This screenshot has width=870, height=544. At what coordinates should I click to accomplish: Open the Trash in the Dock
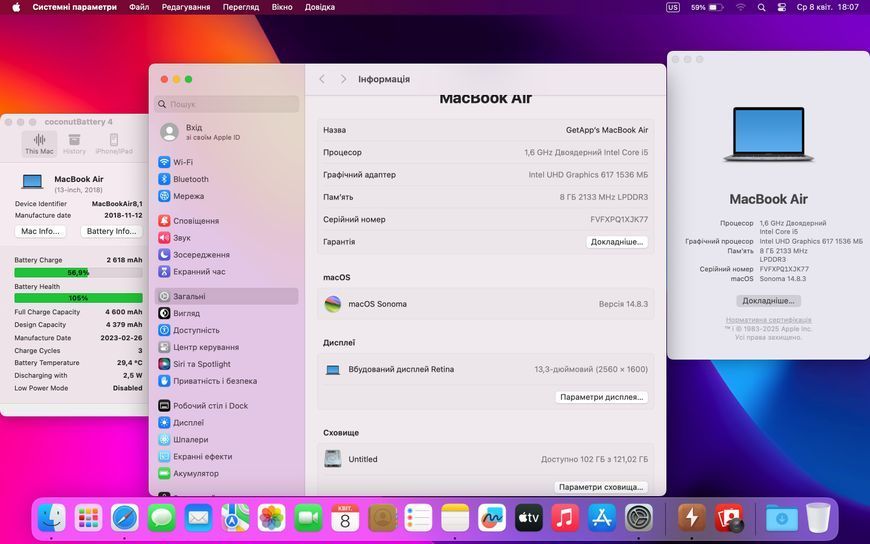pyautogui.click(x=818, y=518)
